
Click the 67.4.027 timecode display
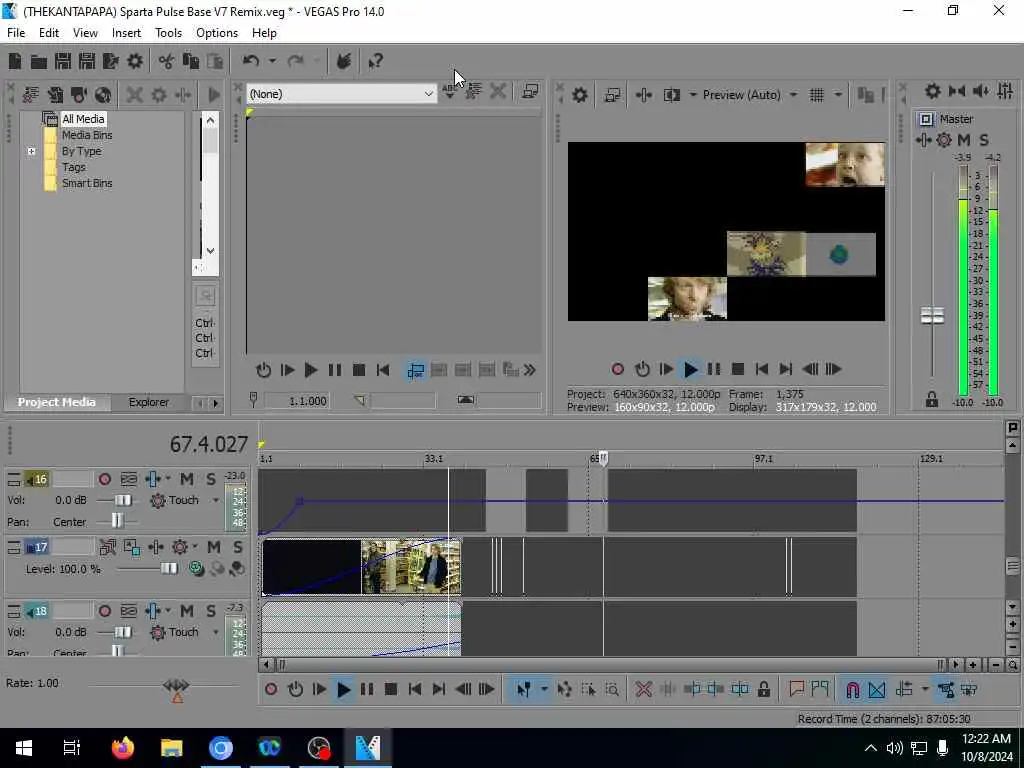[x=208, y=444]
